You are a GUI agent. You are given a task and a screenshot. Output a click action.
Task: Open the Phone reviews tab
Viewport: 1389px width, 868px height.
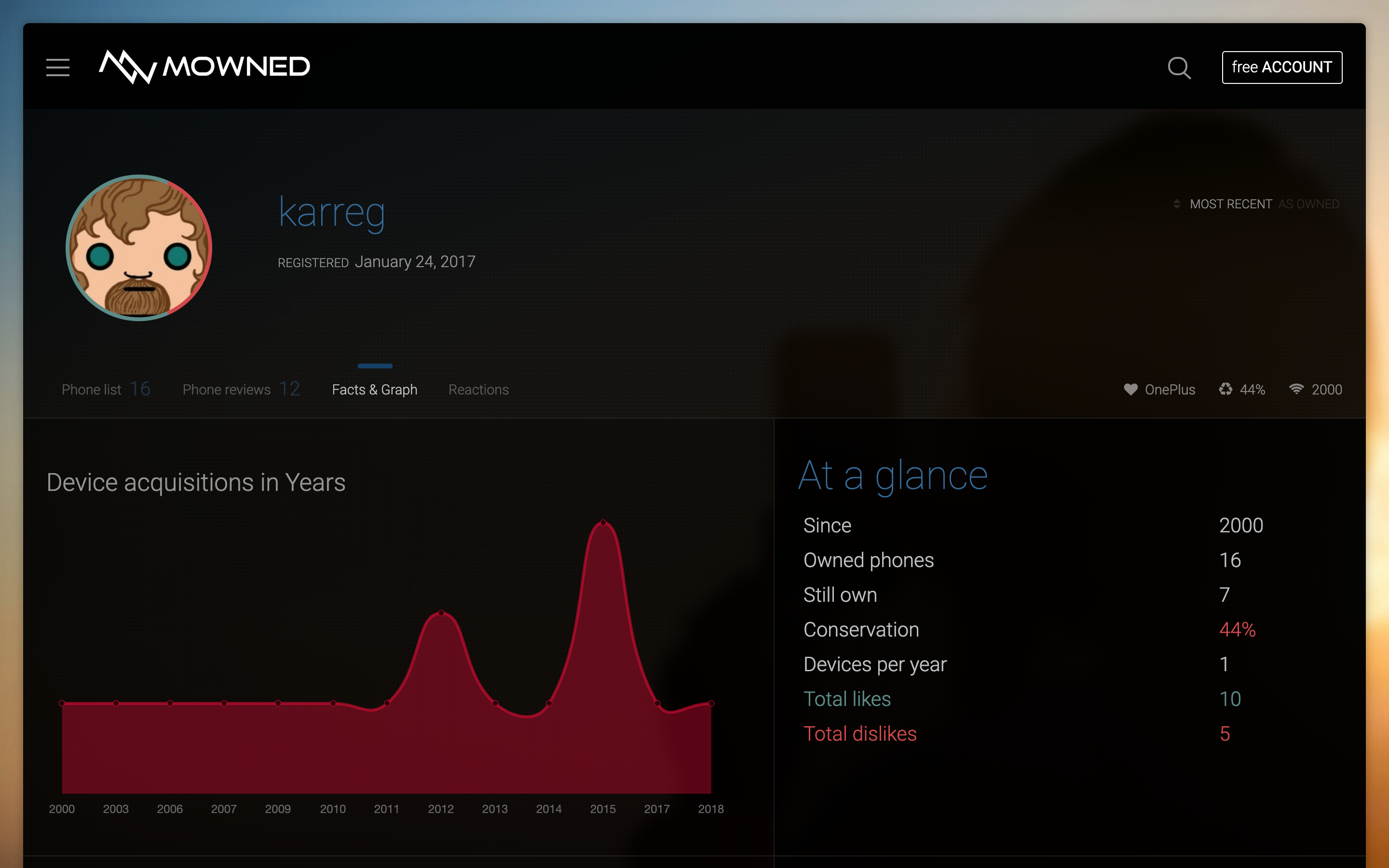[x=241, y=389]
